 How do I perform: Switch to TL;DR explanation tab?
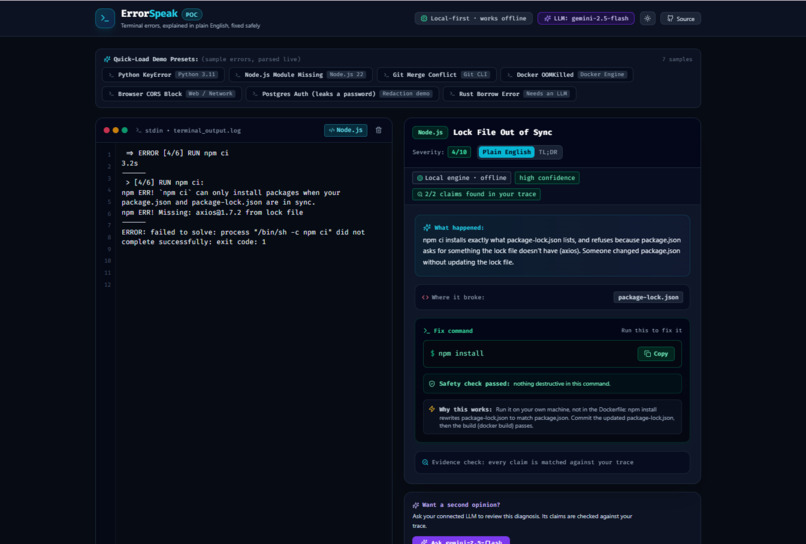[548, 152]
